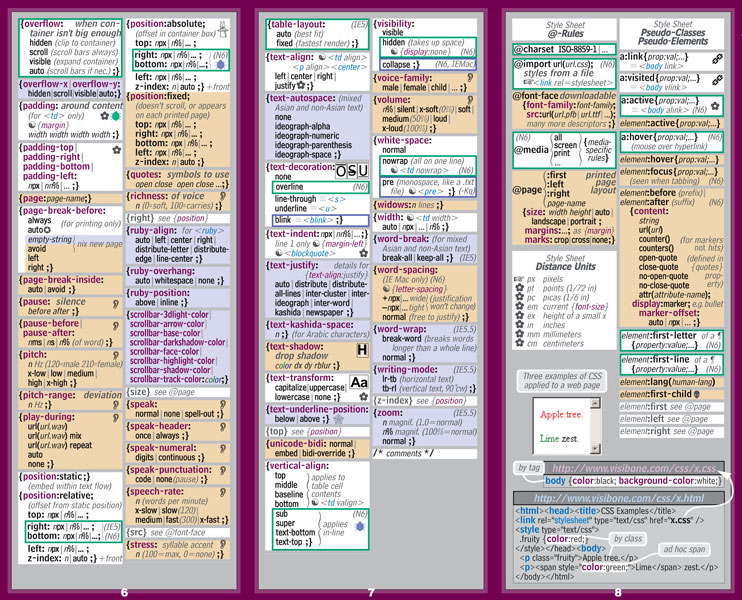Viewport: 742px width, 600px height.
Task: Click the chain icon beside a:visited
Action: pyautogui.click(x=717, y=80)
